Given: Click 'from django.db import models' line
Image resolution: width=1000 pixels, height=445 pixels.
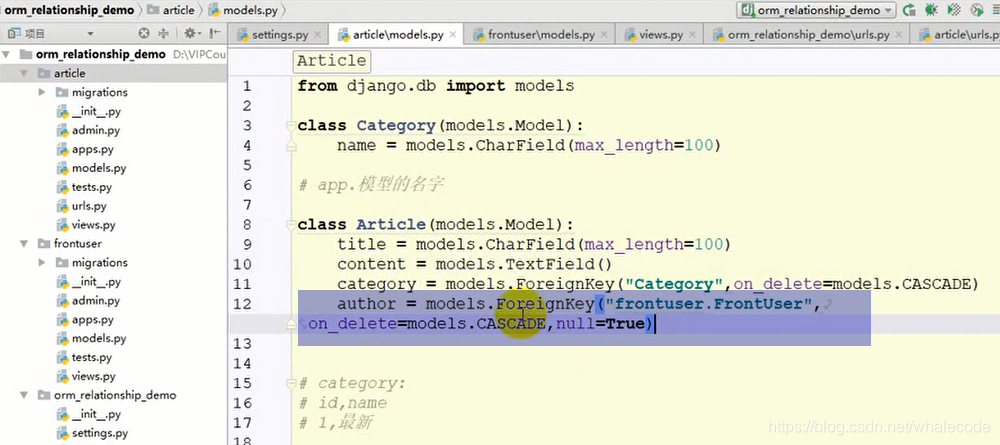Looking at the screenshot, I should [x=436, y=86].
